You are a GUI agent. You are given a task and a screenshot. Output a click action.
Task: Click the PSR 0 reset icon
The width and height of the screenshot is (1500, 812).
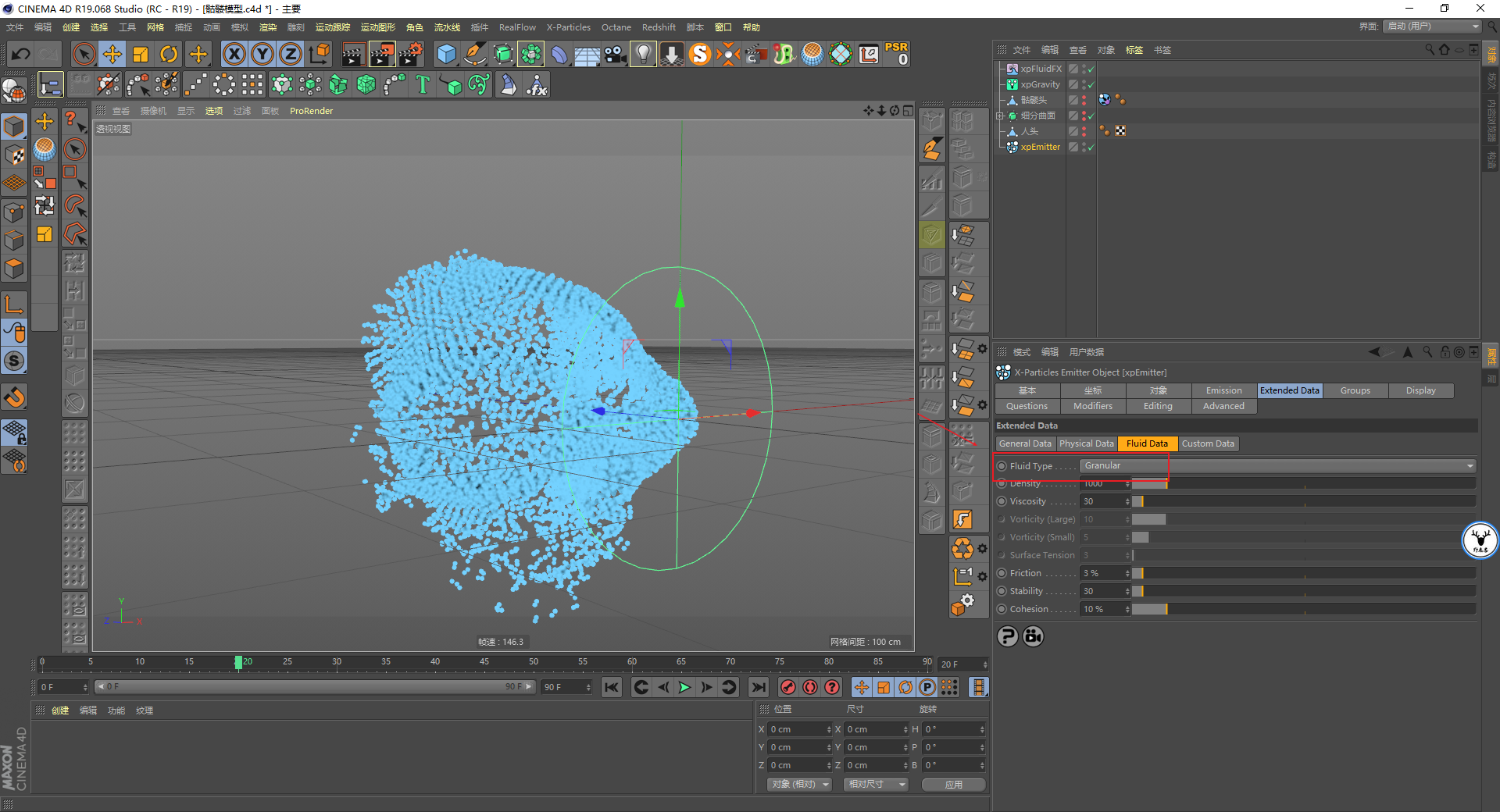[897, 54]
